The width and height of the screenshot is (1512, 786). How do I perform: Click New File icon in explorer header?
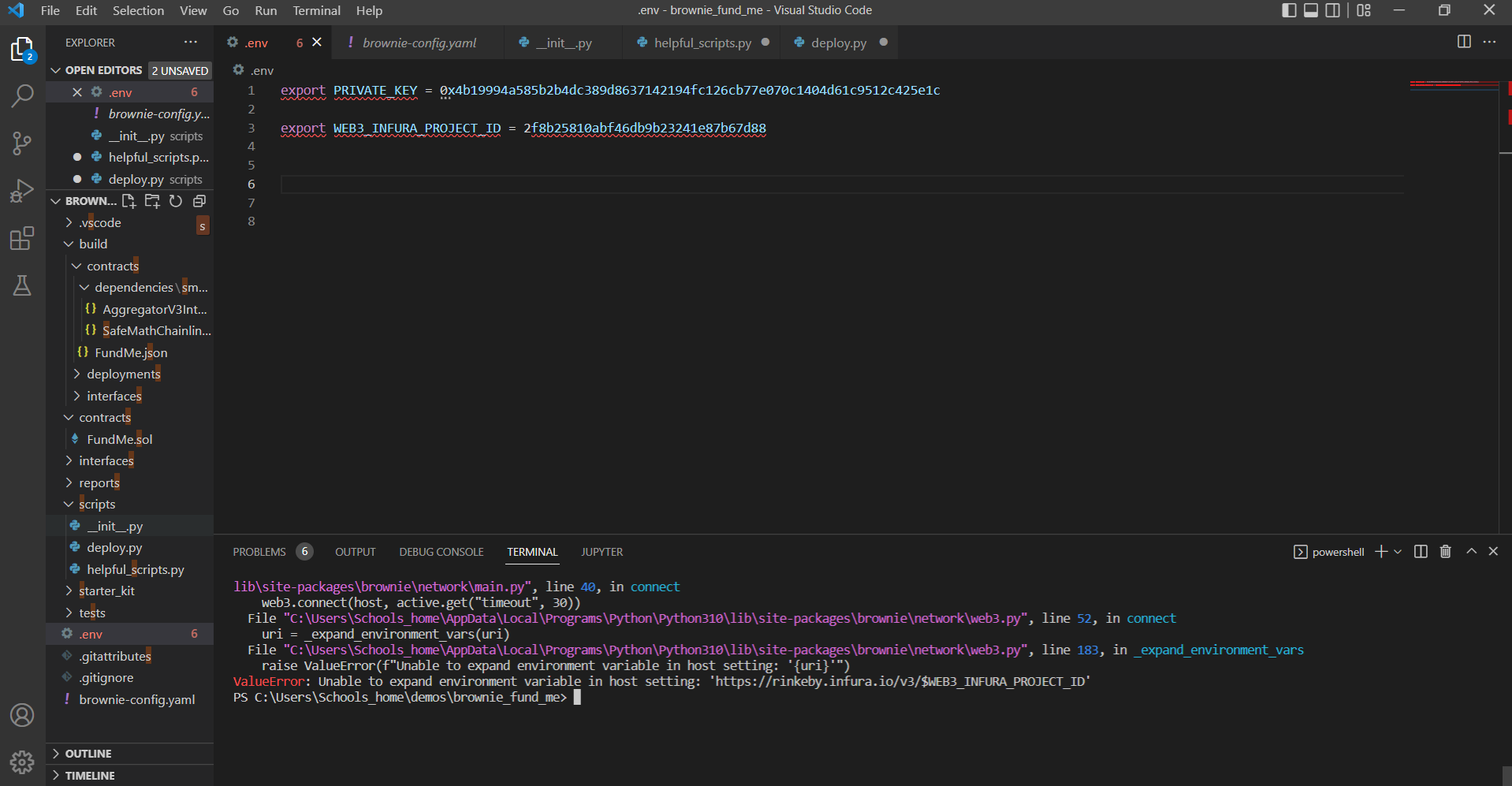coord(128,201)
